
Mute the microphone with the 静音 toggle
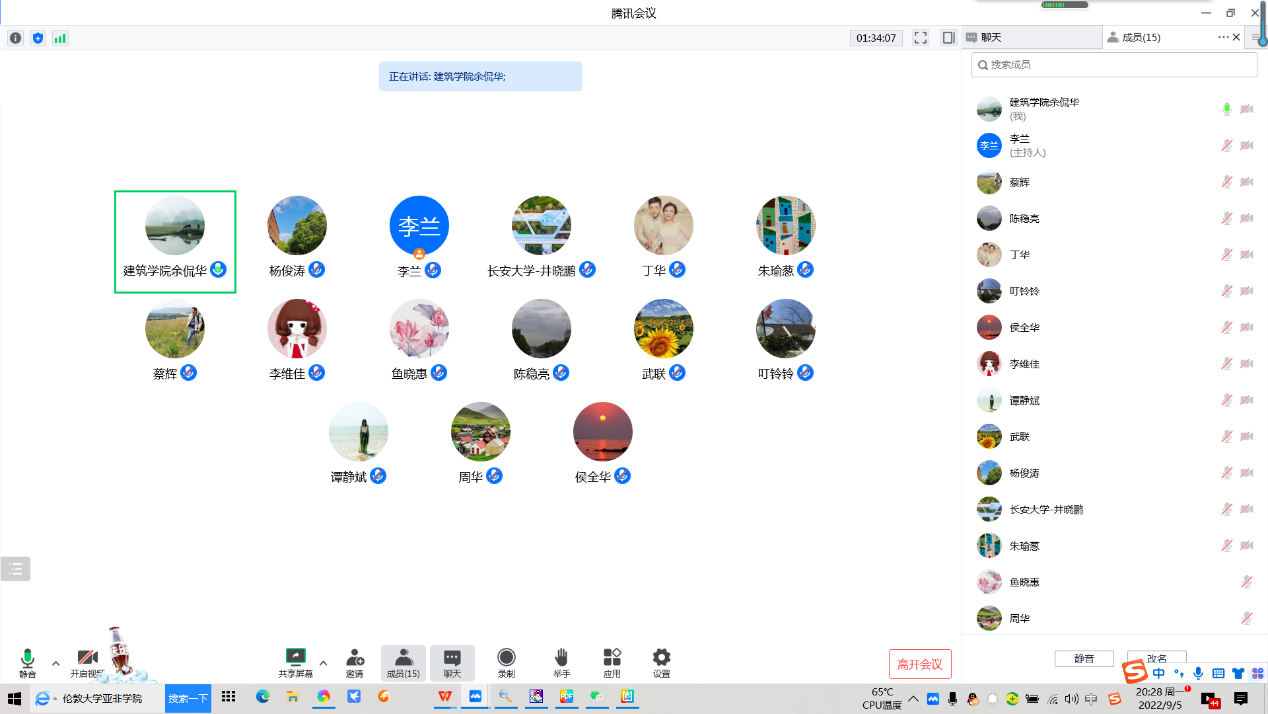[x=27, y=661]
